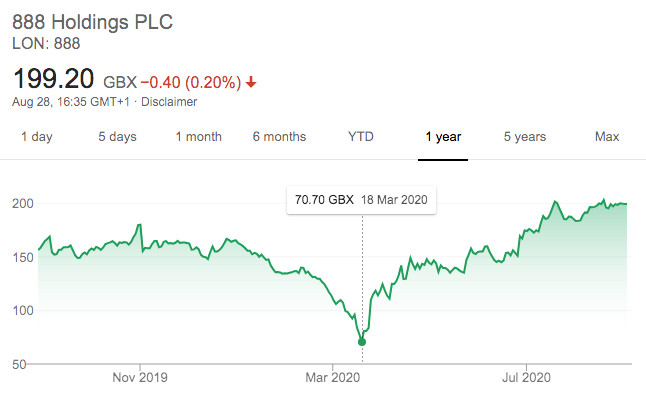This screenshot has height=398, width=646.
Task: Click the 70.70 GBX tooltip box
Action: (361, 200)
